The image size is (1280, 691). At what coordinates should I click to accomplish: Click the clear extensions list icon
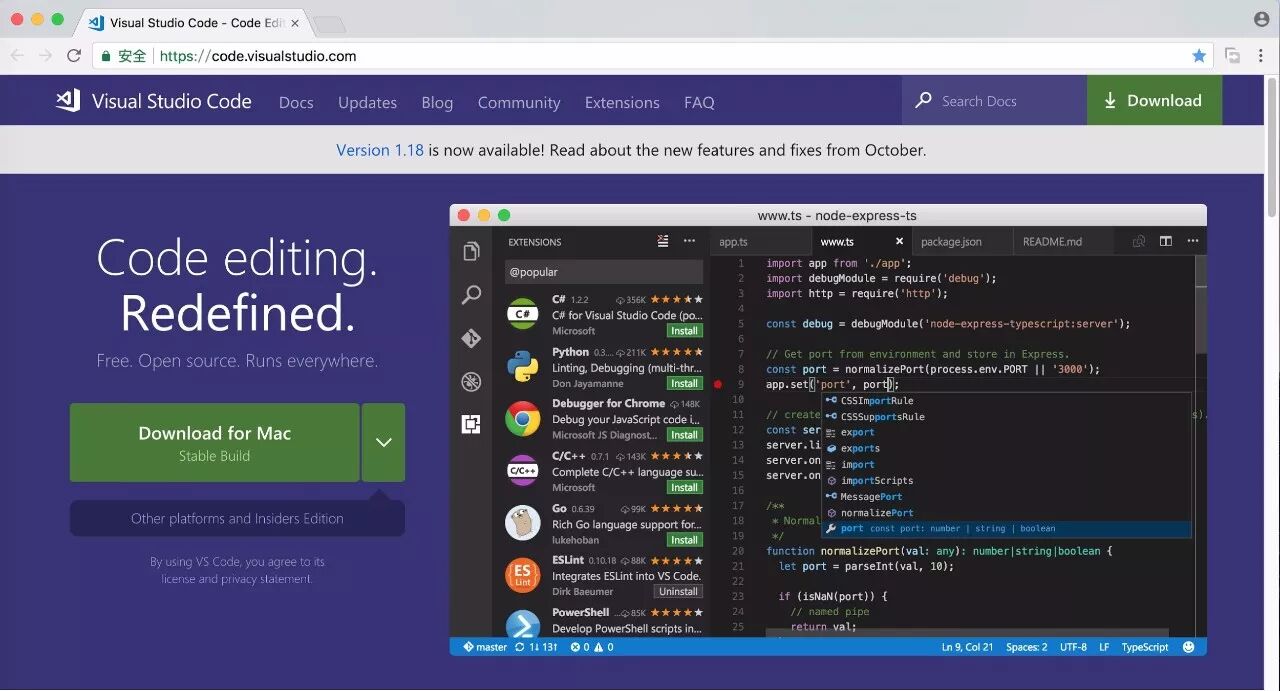coord(662,241)
